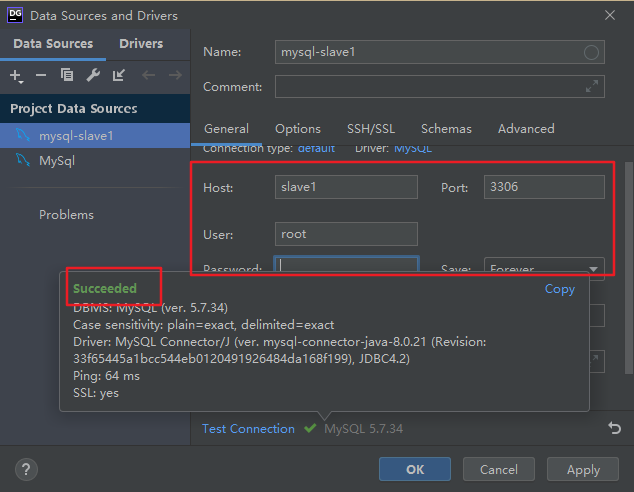This screenshot has height=492, width=634.
Task: Click the vertical scrollbar on the right
Action: (x=629, y=268)
